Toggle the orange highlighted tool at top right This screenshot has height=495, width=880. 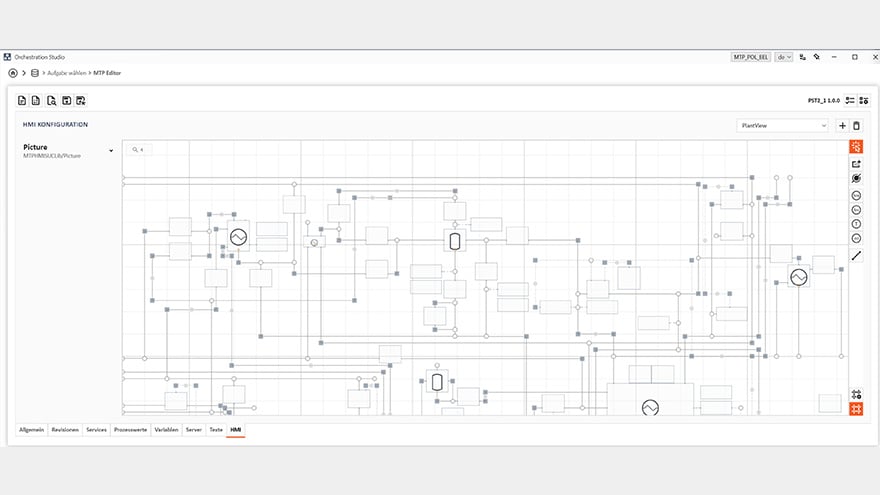856,147
